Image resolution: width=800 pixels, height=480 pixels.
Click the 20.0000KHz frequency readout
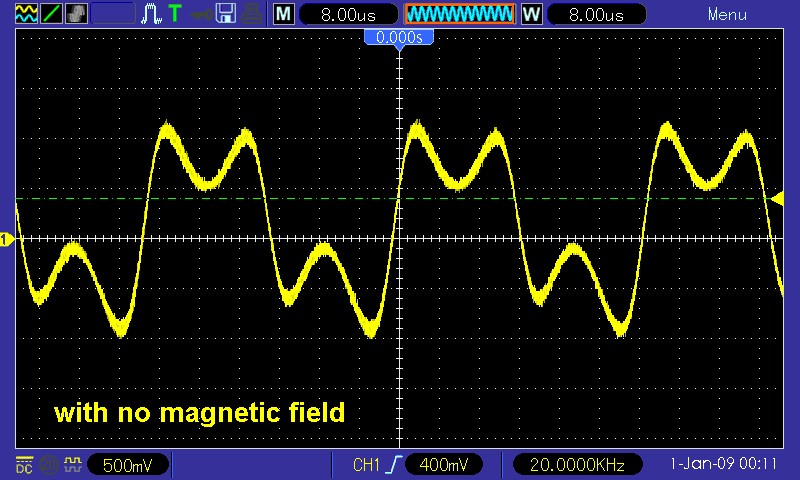click(x=577, y=465)
